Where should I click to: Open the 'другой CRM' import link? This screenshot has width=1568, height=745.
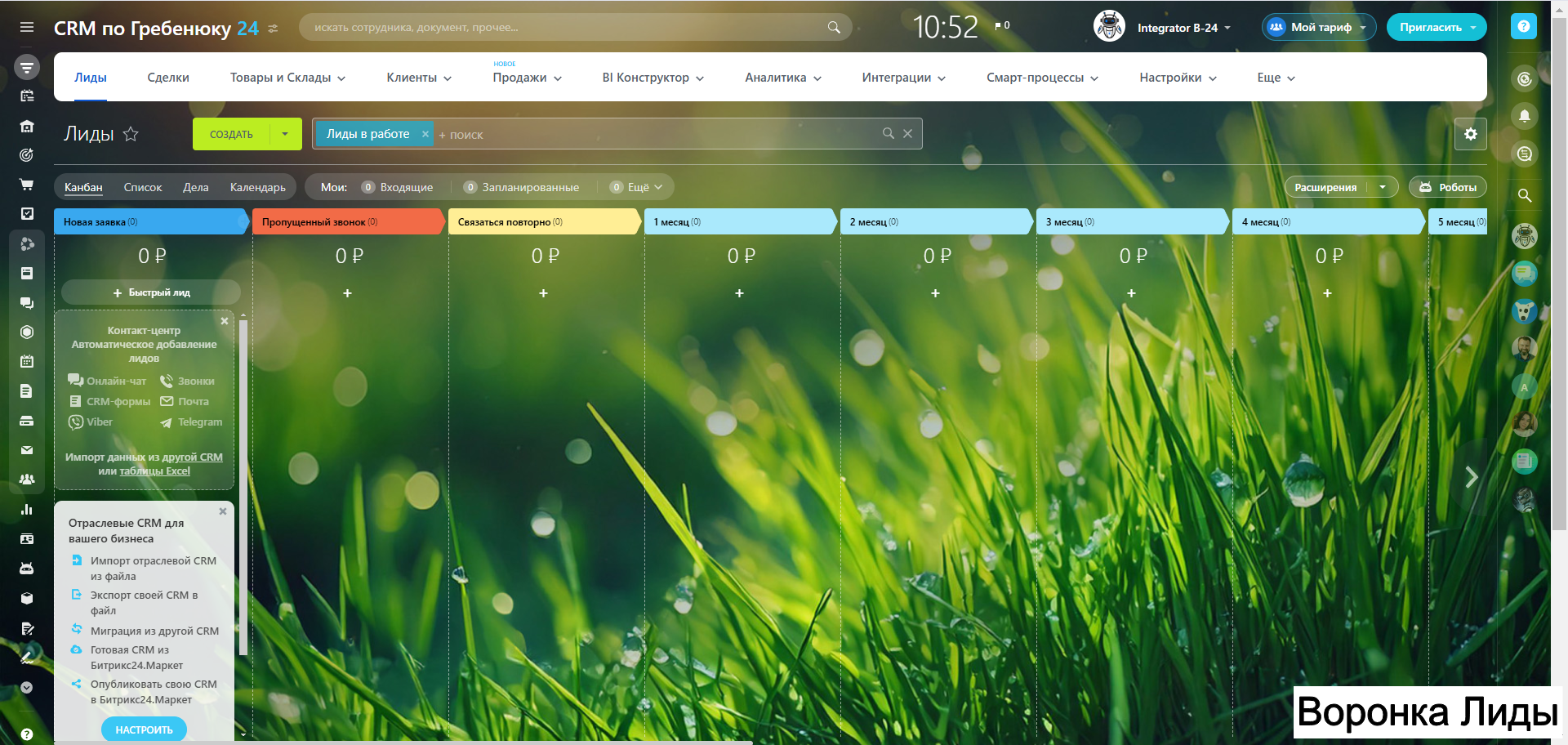point(191,457)
